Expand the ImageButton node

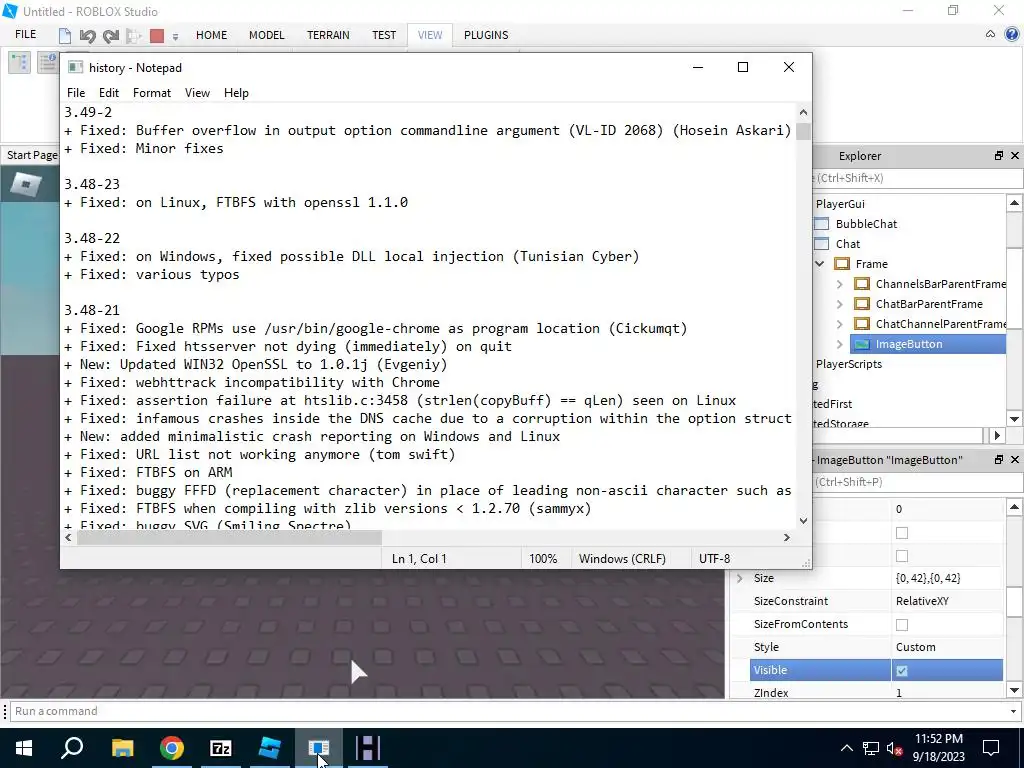pos(840,344)
